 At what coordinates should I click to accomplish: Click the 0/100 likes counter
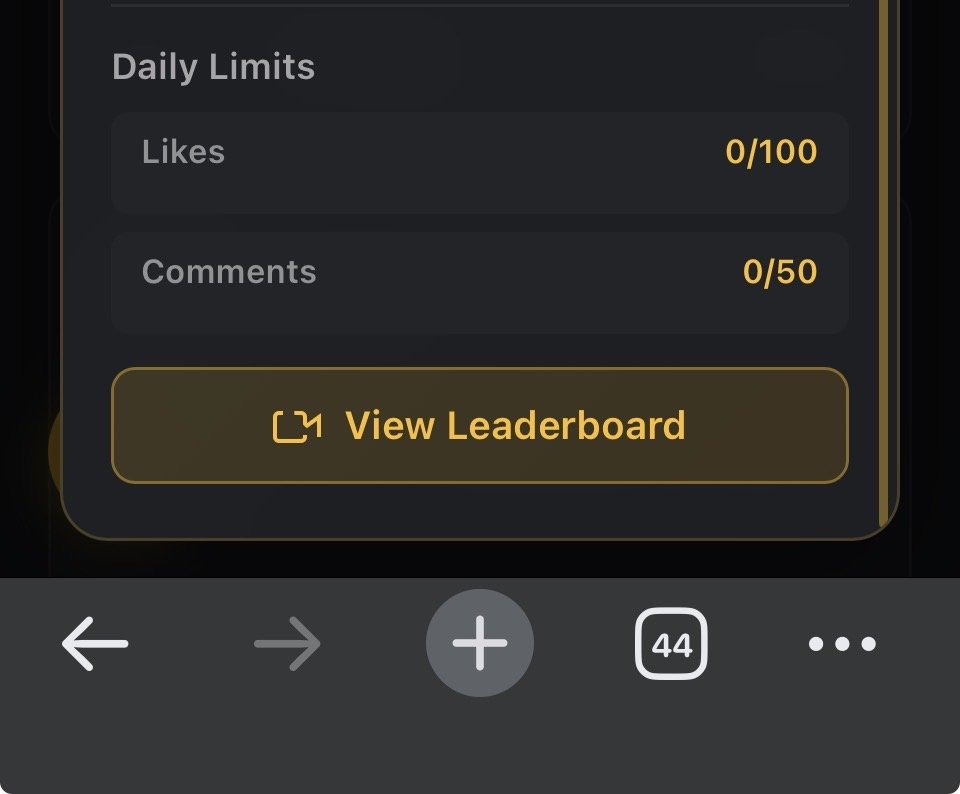tap(771, 152)
